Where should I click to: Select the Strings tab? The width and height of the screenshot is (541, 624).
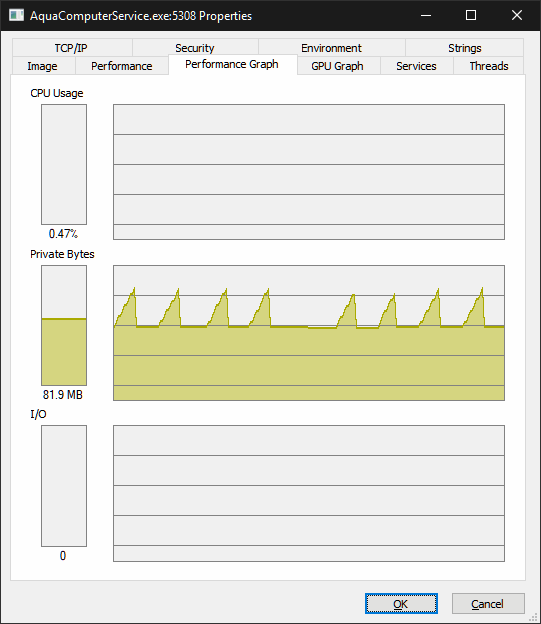coord(465,48)
